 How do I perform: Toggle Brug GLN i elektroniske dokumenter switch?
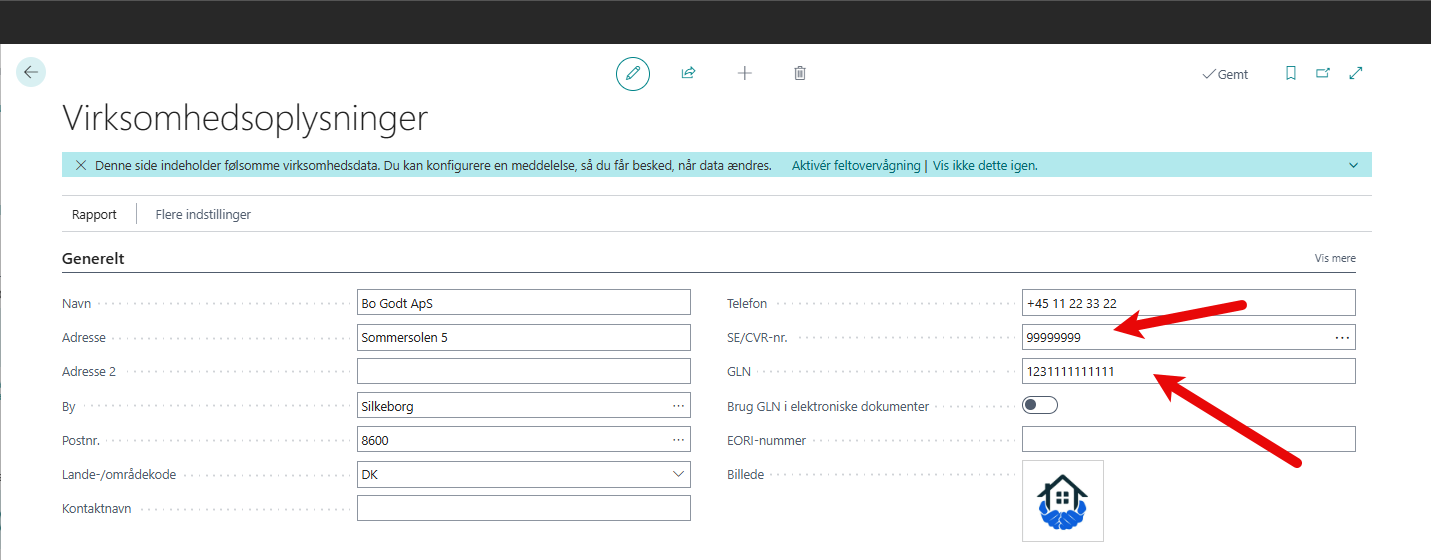point(1040,405)
